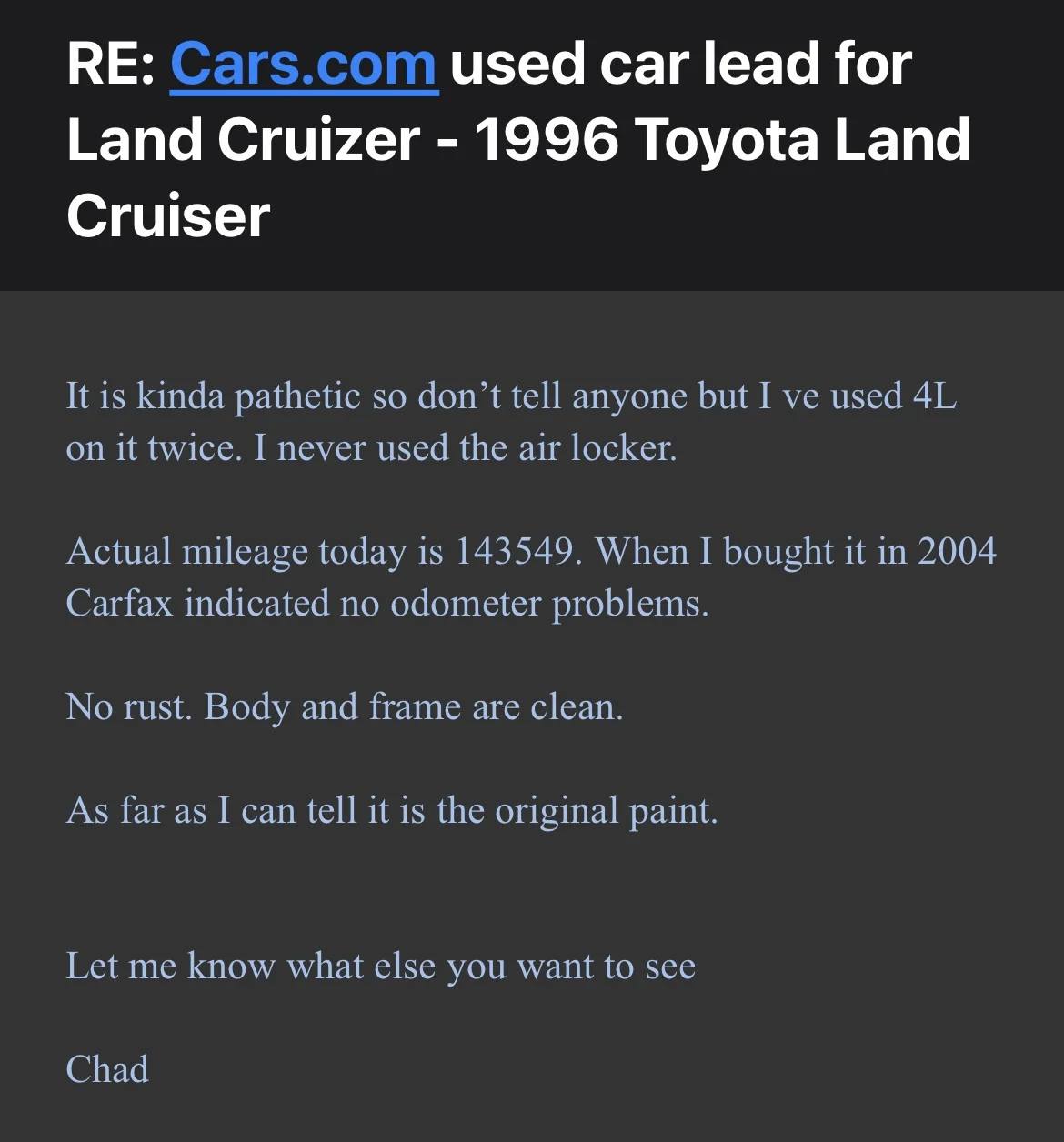The image size is (1064, 1142).
Task: Click the word "Cruizer" in the subject
Action: 319,141
